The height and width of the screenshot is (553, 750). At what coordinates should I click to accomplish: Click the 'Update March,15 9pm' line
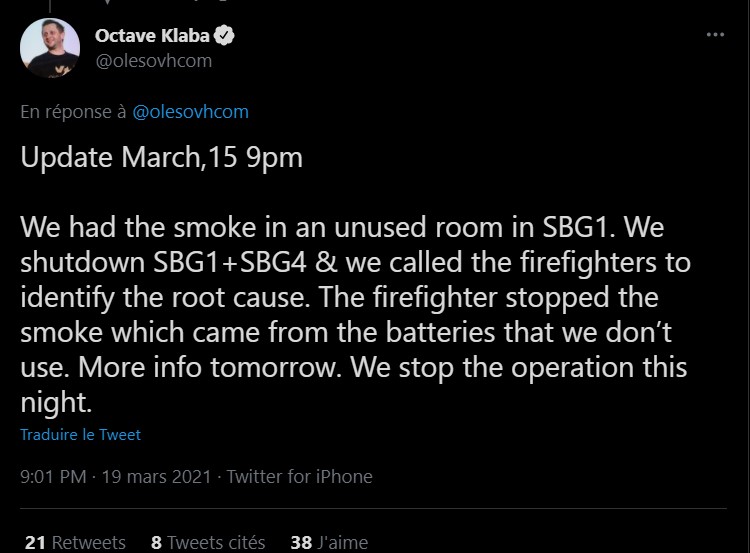tap(161, 159)
